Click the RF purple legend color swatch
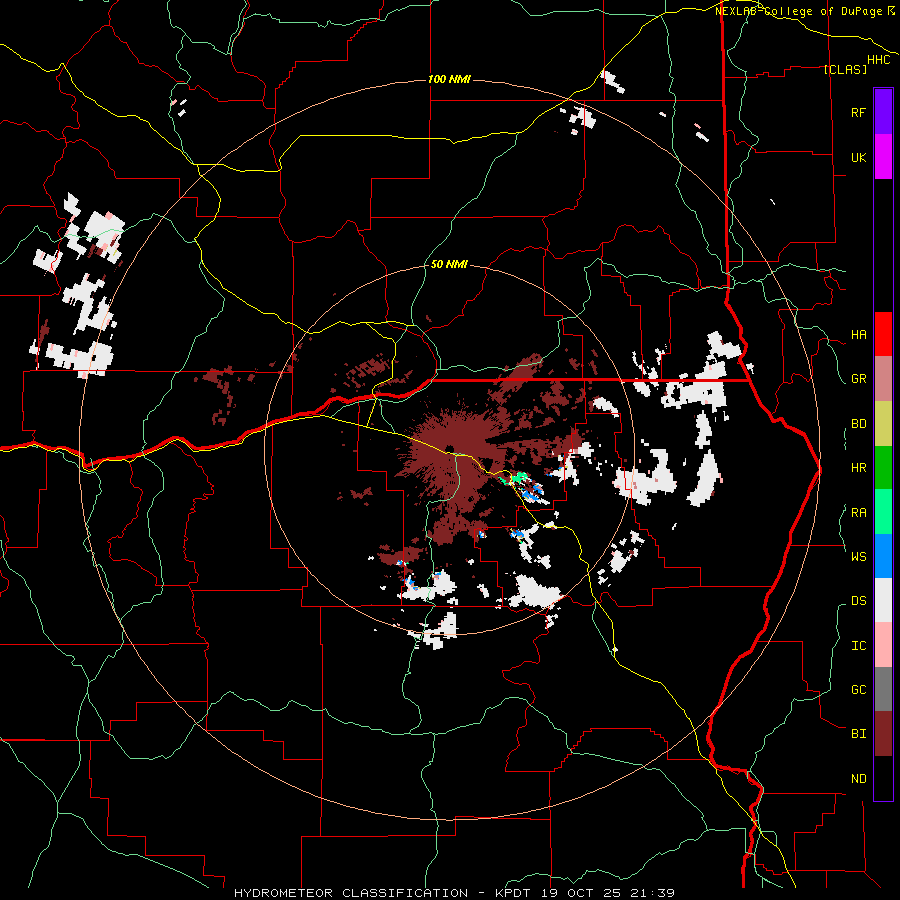Viewport: 900px width, 900px height. [x=883, y=112]
